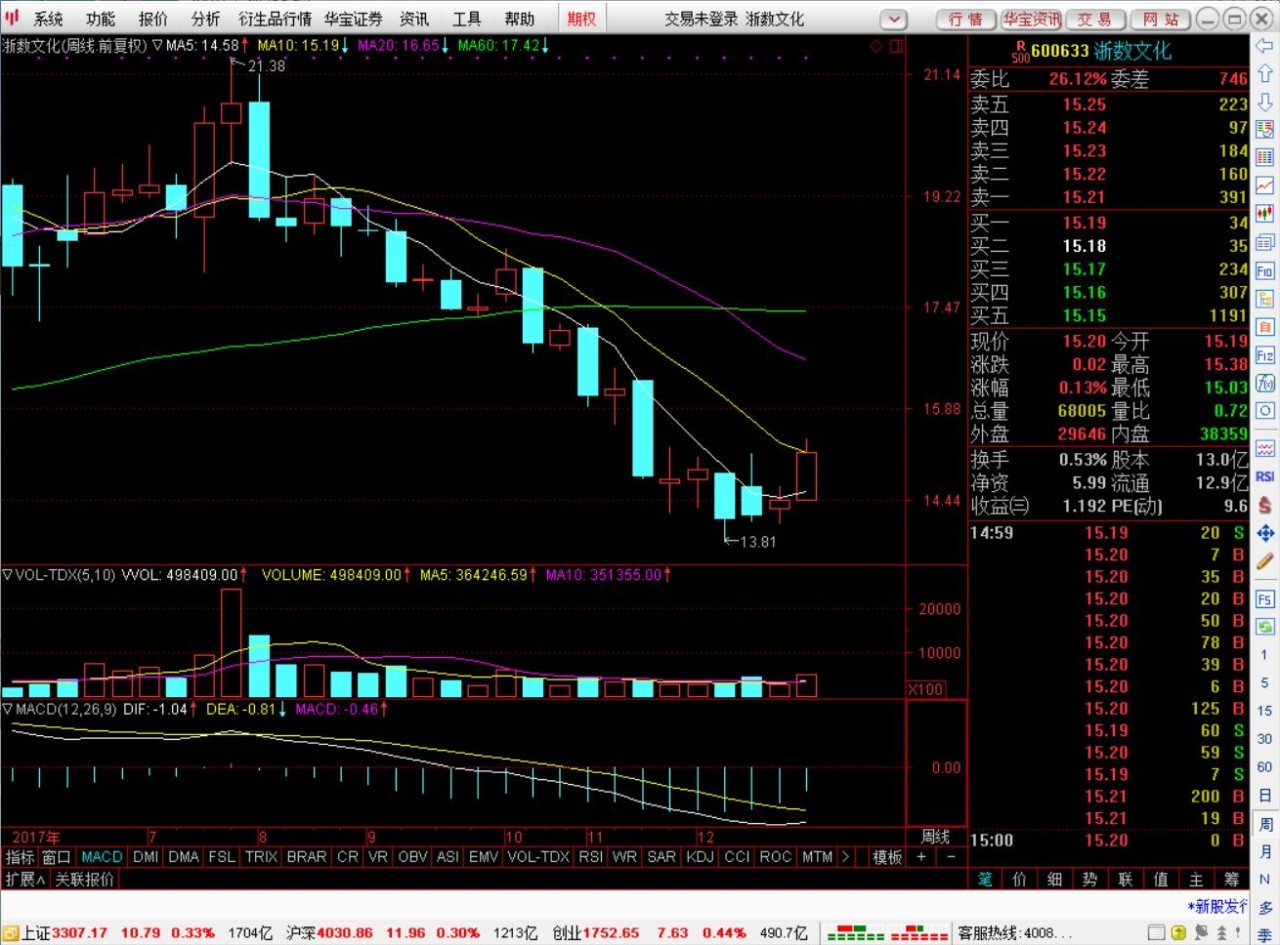
Task: Open the 功能 menu
Action: (100, 19)
